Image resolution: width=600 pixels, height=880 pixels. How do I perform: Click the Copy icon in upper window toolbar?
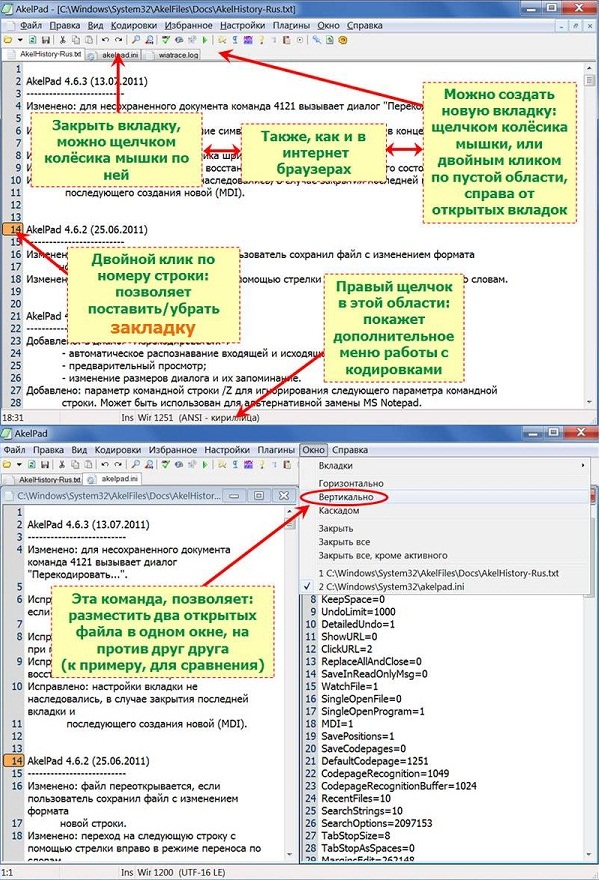pyautogui.click(x=76, y=40)
